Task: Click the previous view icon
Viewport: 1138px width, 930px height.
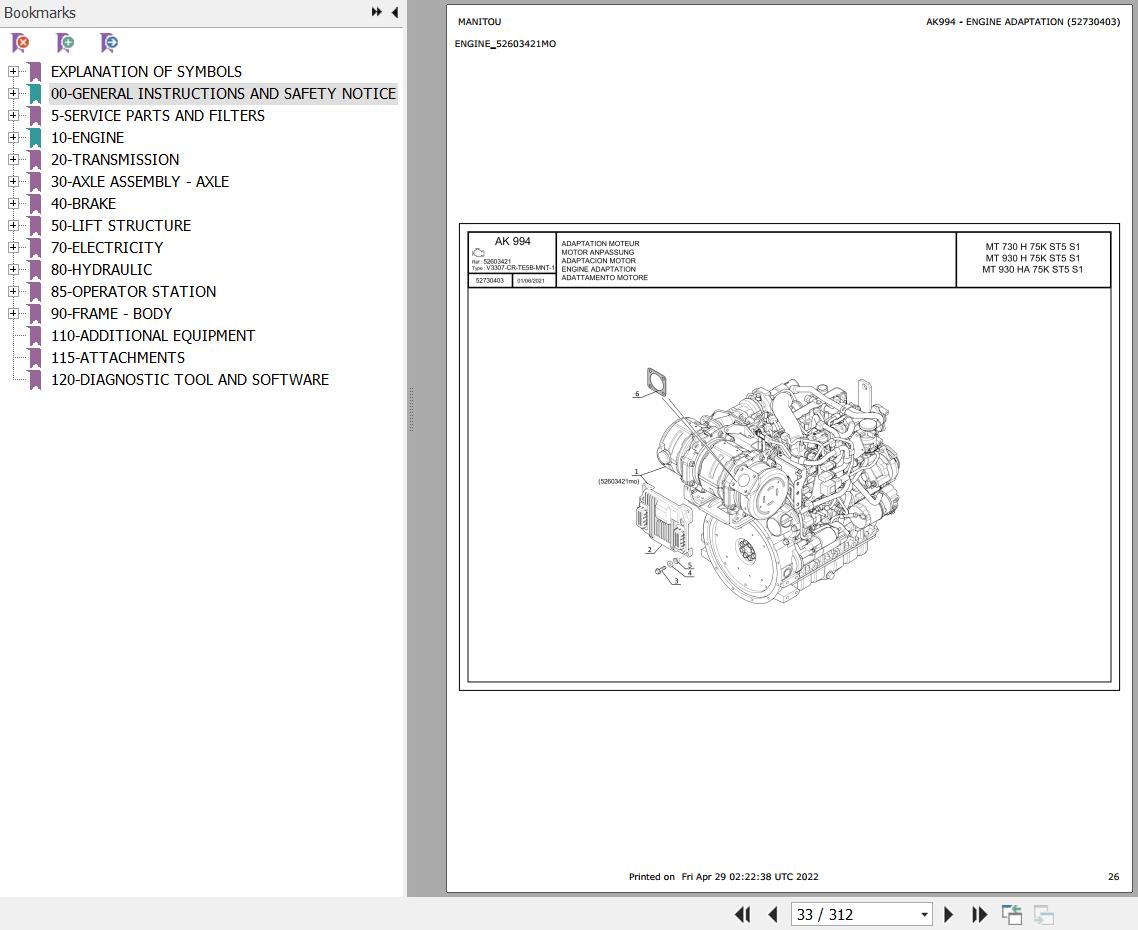Action: pyautogui.click(x=1012, y=915)
